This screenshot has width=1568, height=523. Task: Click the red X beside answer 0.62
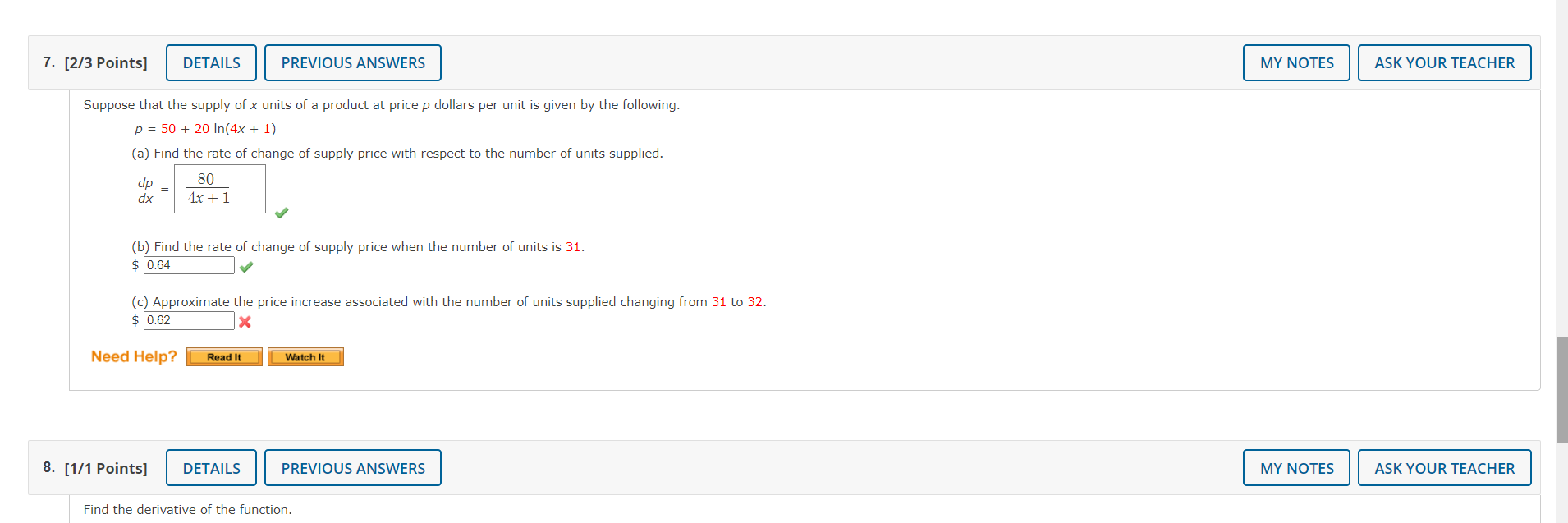[245, 321]
